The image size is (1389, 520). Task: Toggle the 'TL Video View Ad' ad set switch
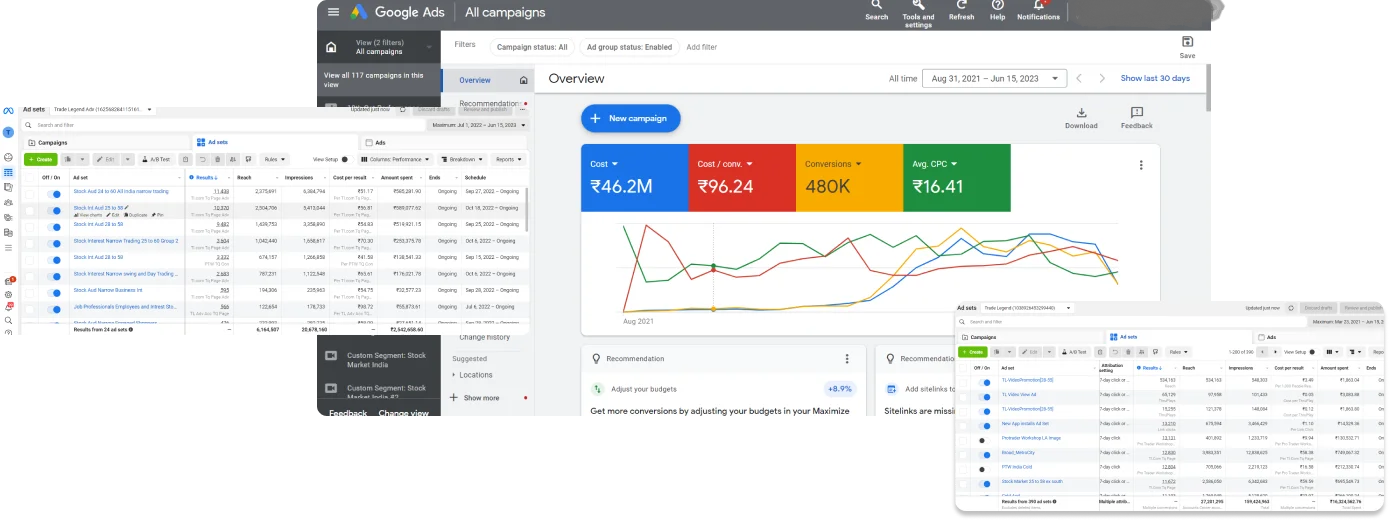coord(986,396)
